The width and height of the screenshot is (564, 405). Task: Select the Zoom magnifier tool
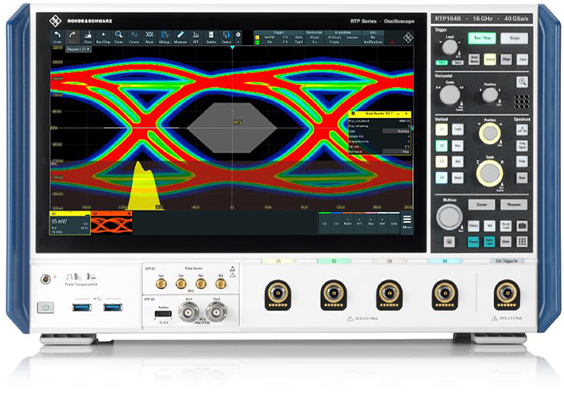(x=118, y=37)
